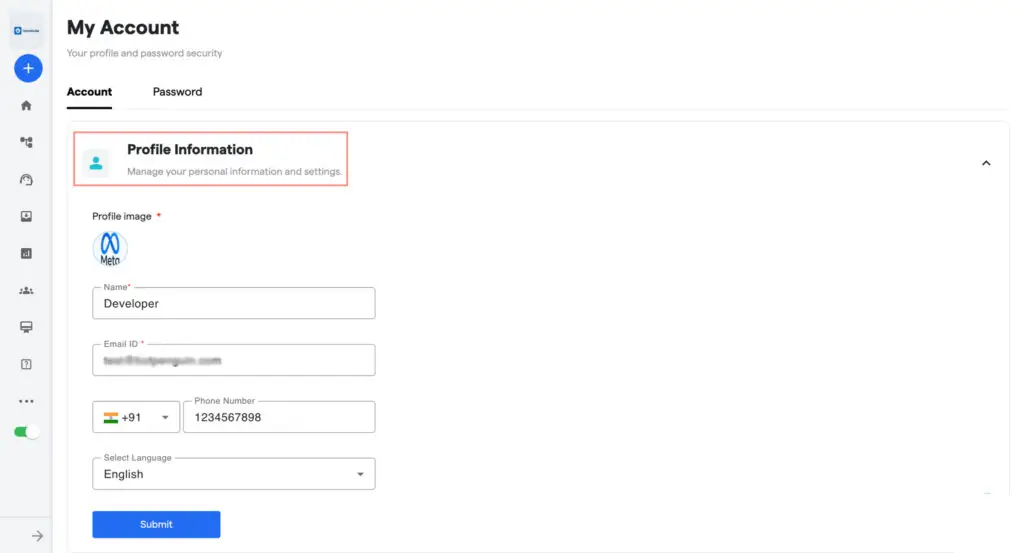
Task: Open the +91 country code dropdown
Action: coord(136,417)
